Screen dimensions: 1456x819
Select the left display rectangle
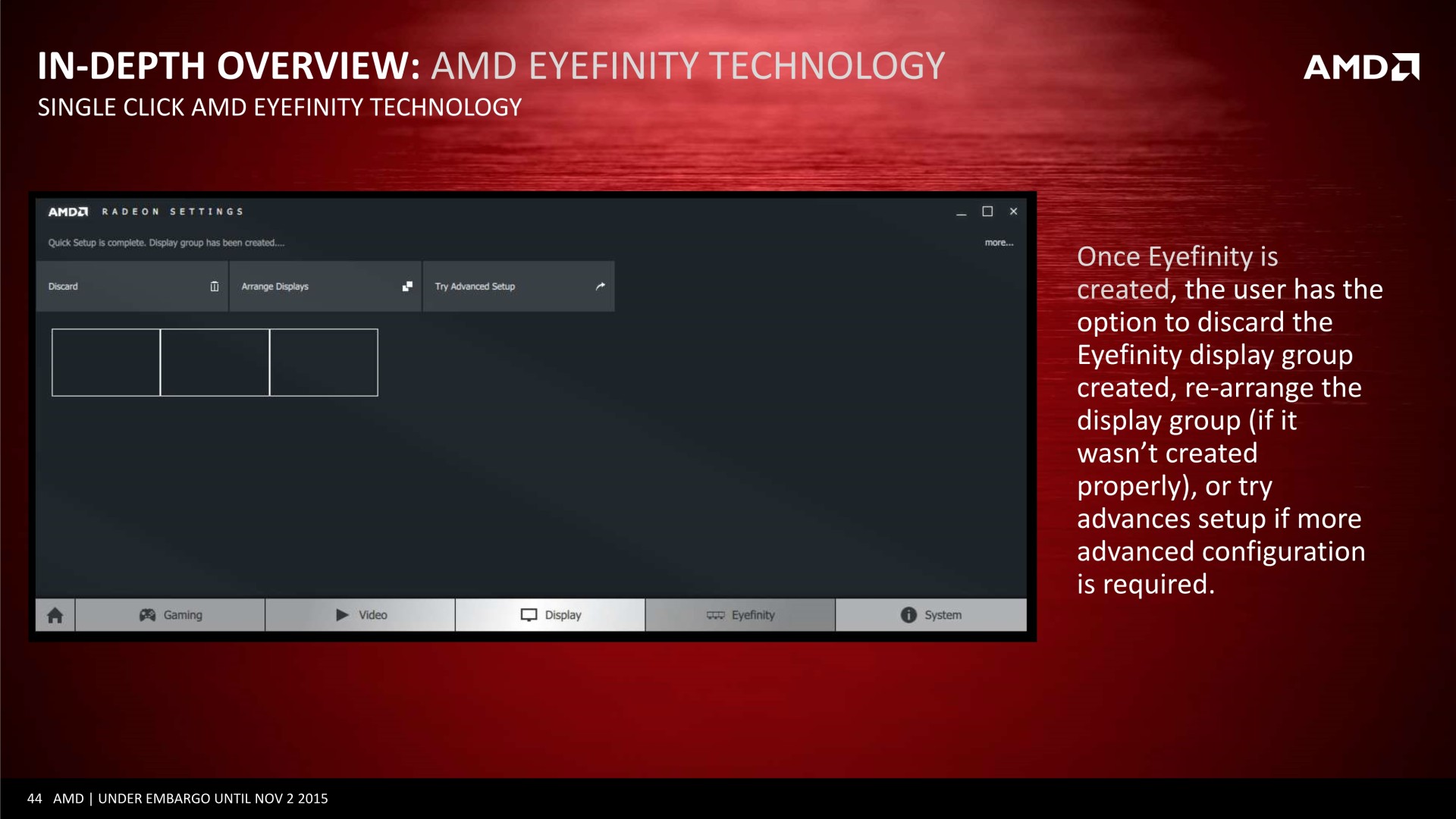(x=106, y=362)
